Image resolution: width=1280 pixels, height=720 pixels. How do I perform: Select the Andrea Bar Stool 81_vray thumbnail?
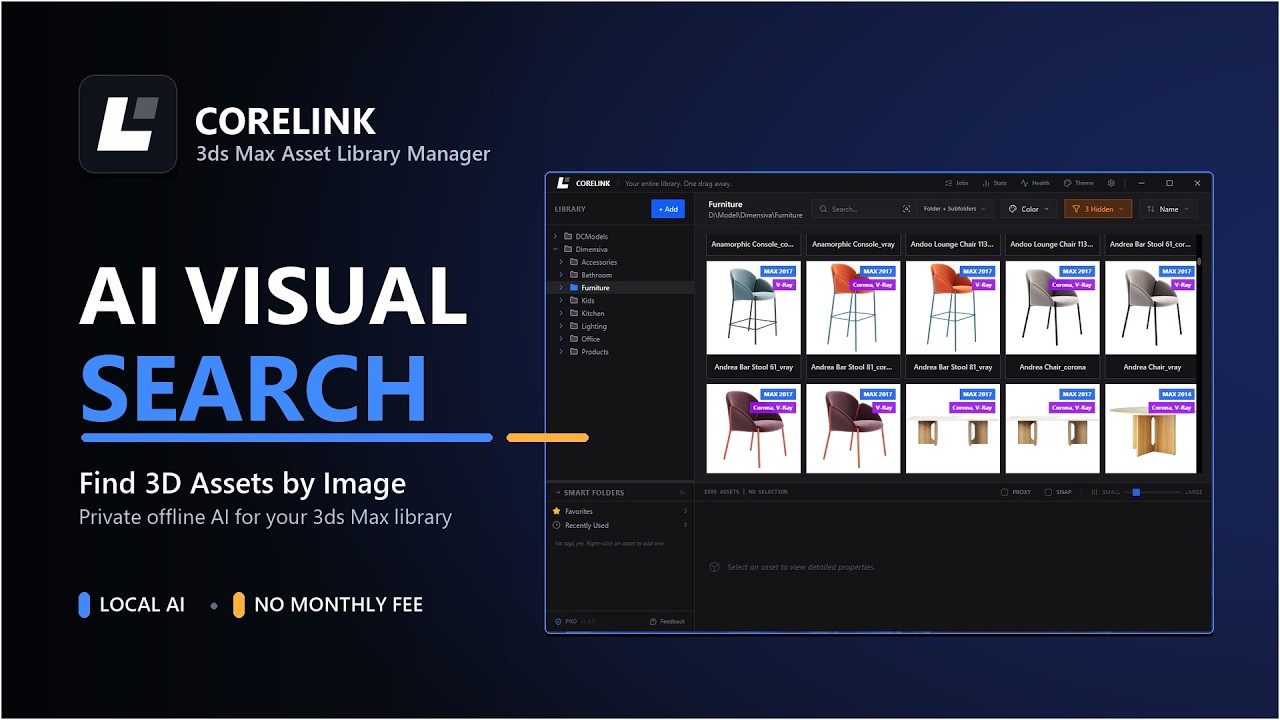(953, 307)
